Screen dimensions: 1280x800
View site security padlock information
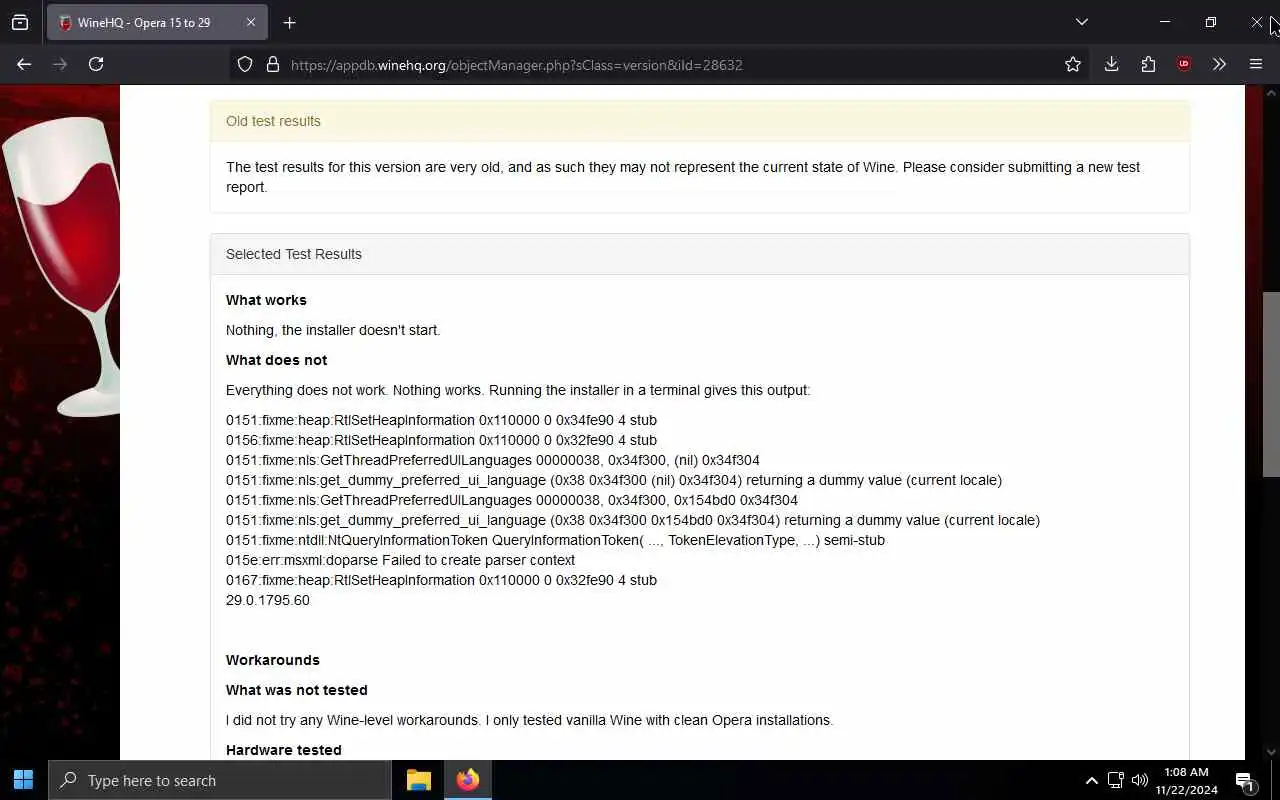tap(272, 64)
